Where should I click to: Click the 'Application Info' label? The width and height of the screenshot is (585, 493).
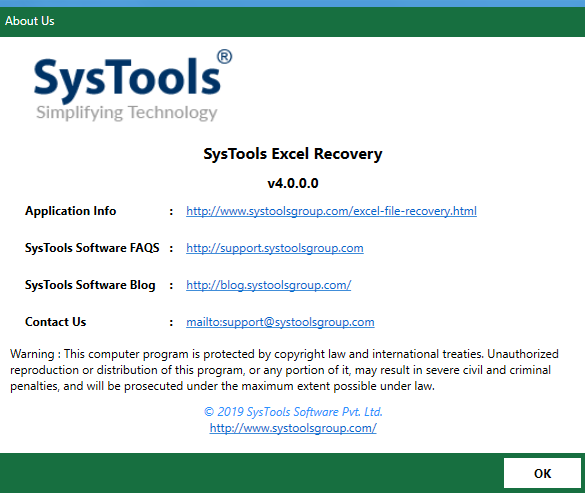[71, 211]
